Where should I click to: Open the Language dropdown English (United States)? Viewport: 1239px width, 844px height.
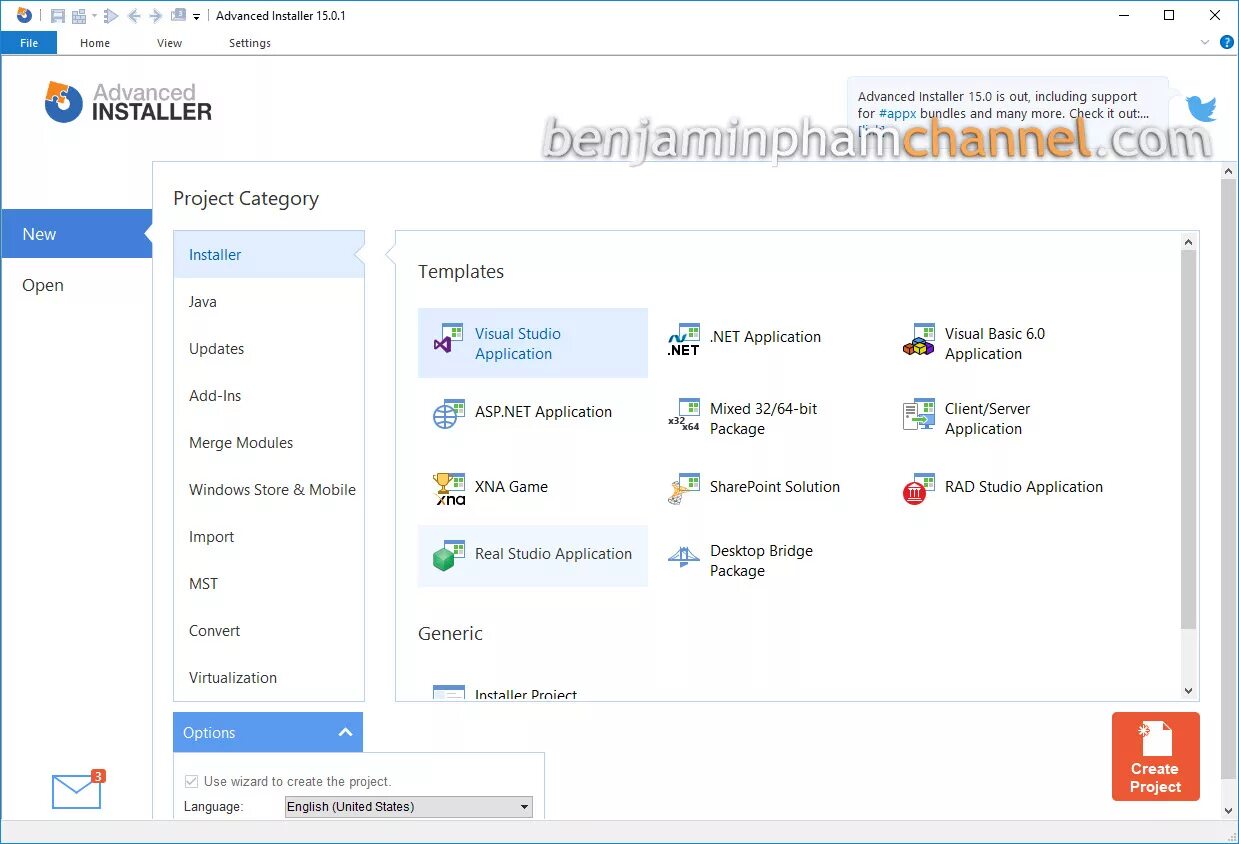coord(408,807)
